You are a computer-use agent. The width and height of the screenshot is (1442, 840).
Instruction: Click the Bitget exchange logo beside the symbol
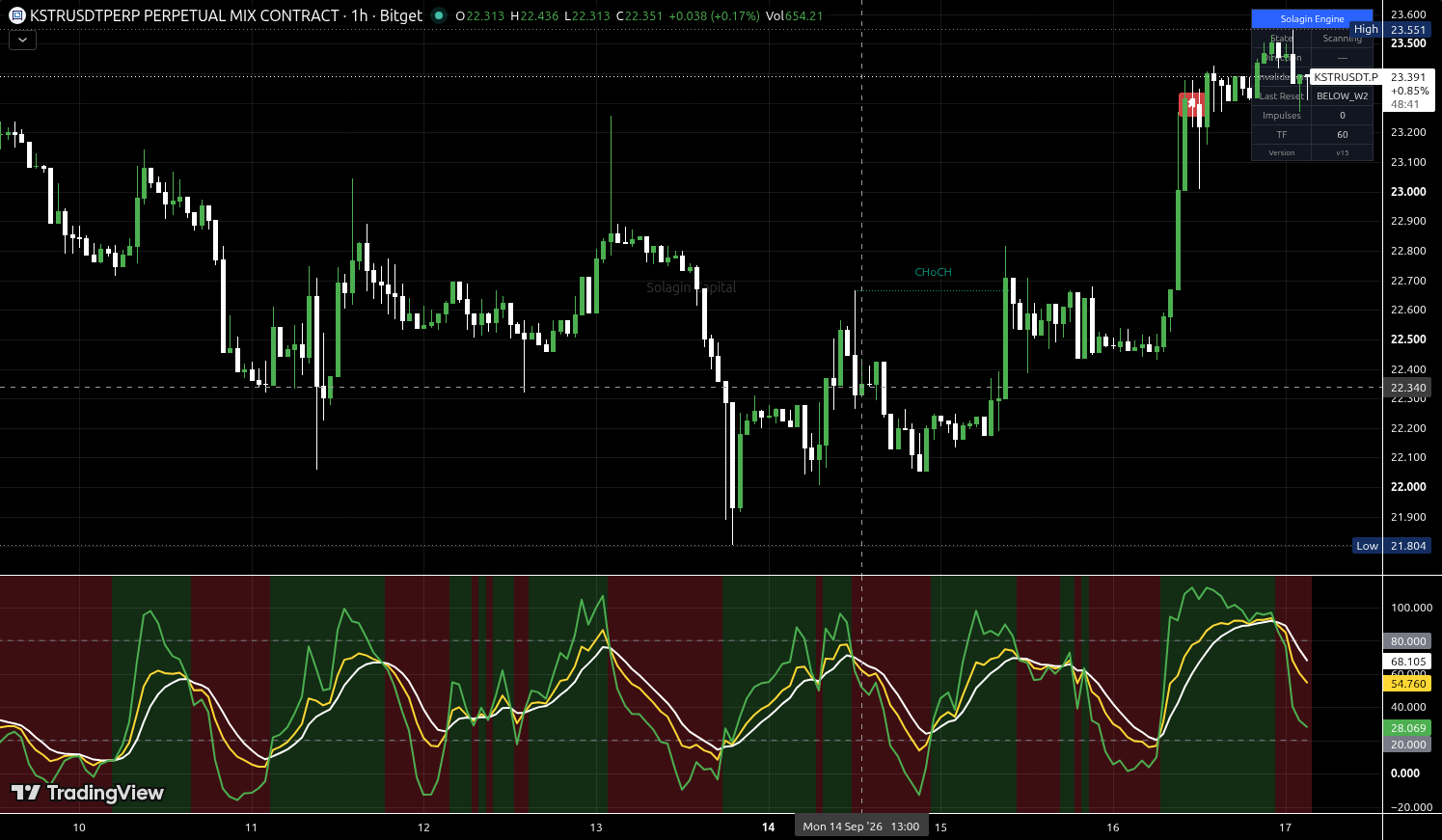click(16, 15)
